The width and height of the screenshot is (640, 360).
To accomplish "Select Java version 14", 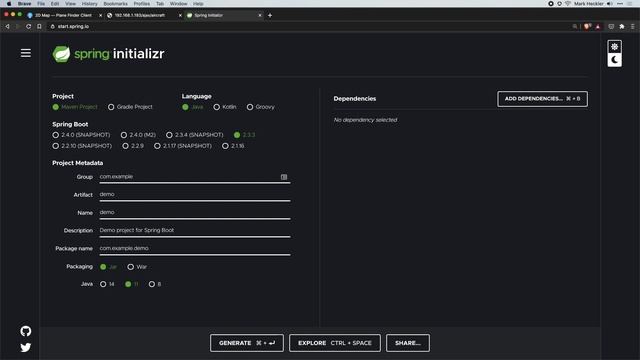I will (103, 284).
